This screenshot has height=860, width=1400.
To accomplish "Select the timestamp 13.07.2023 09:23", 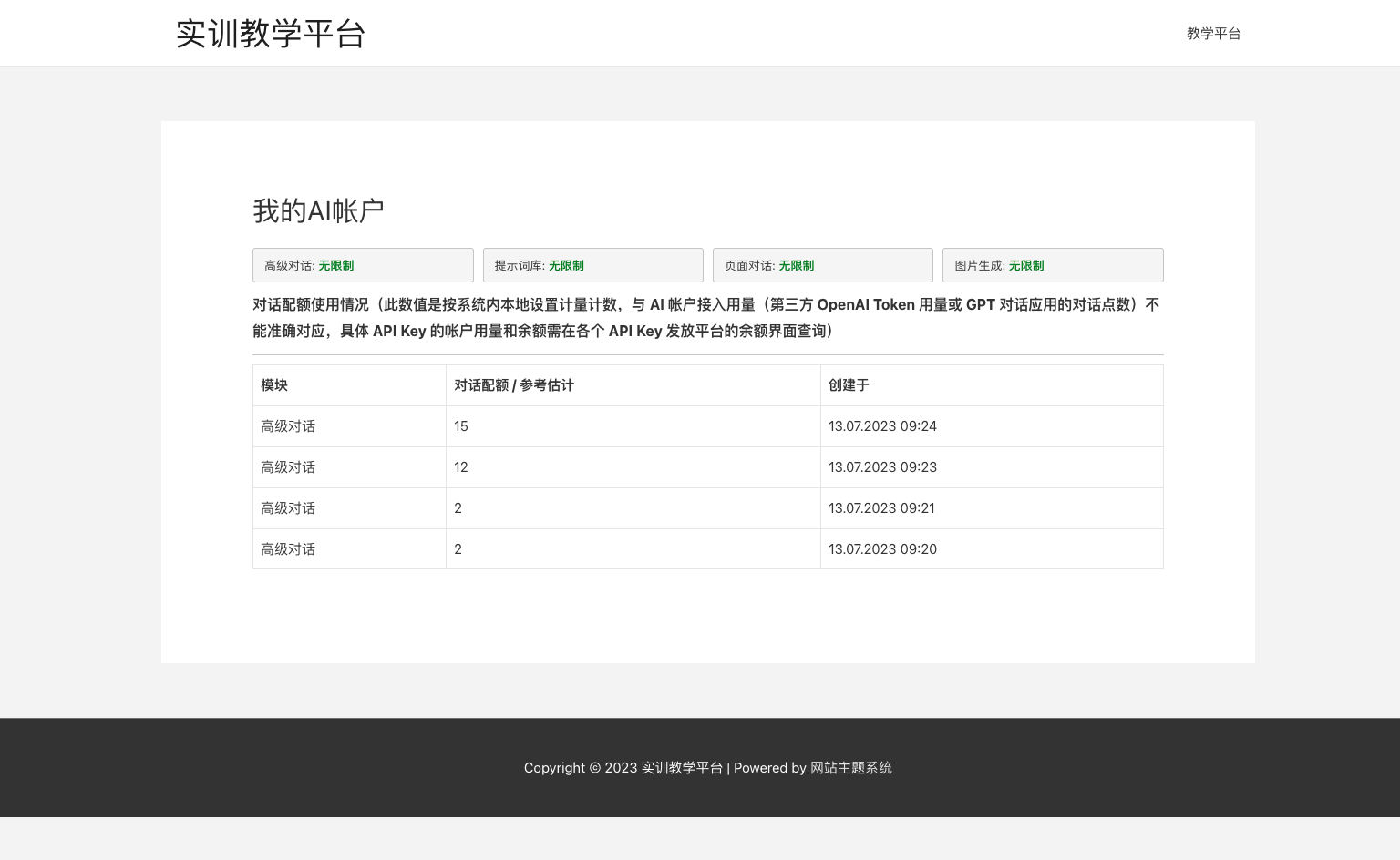I will click(882, 467).
